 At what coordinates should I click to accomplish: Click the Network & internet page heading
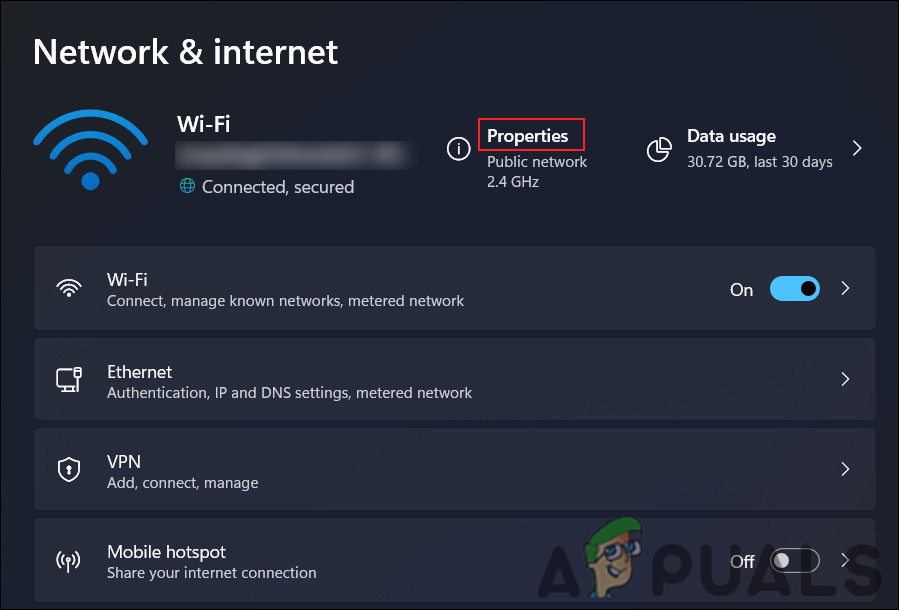(185, 52)
